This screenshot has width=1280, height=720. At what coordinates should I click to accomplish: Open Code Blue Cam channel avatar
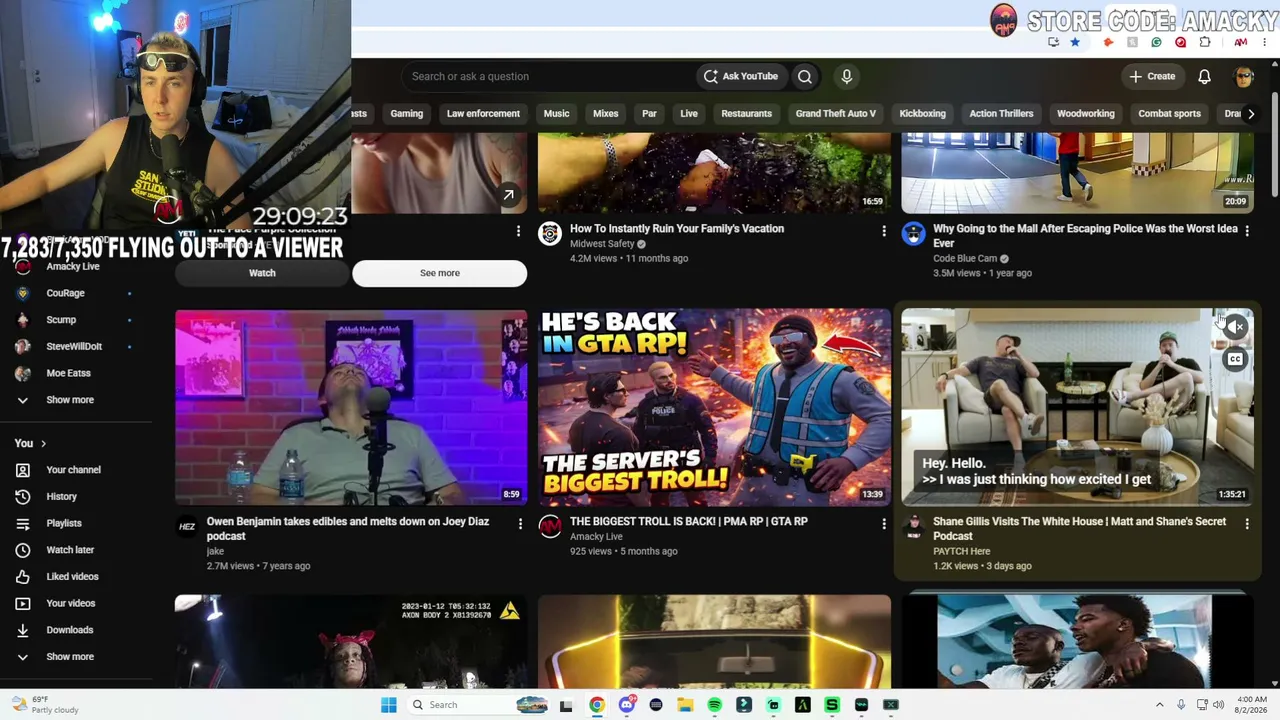tap(913, 233)
